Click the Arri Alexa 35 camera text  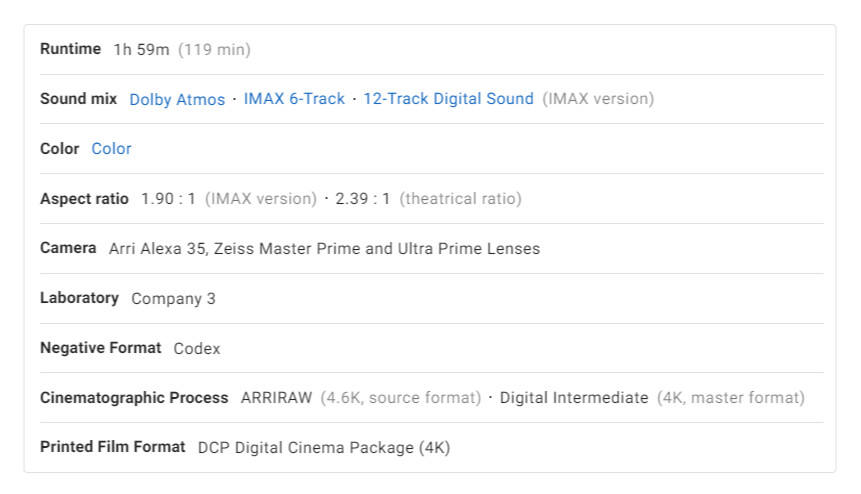coord(157,249)
